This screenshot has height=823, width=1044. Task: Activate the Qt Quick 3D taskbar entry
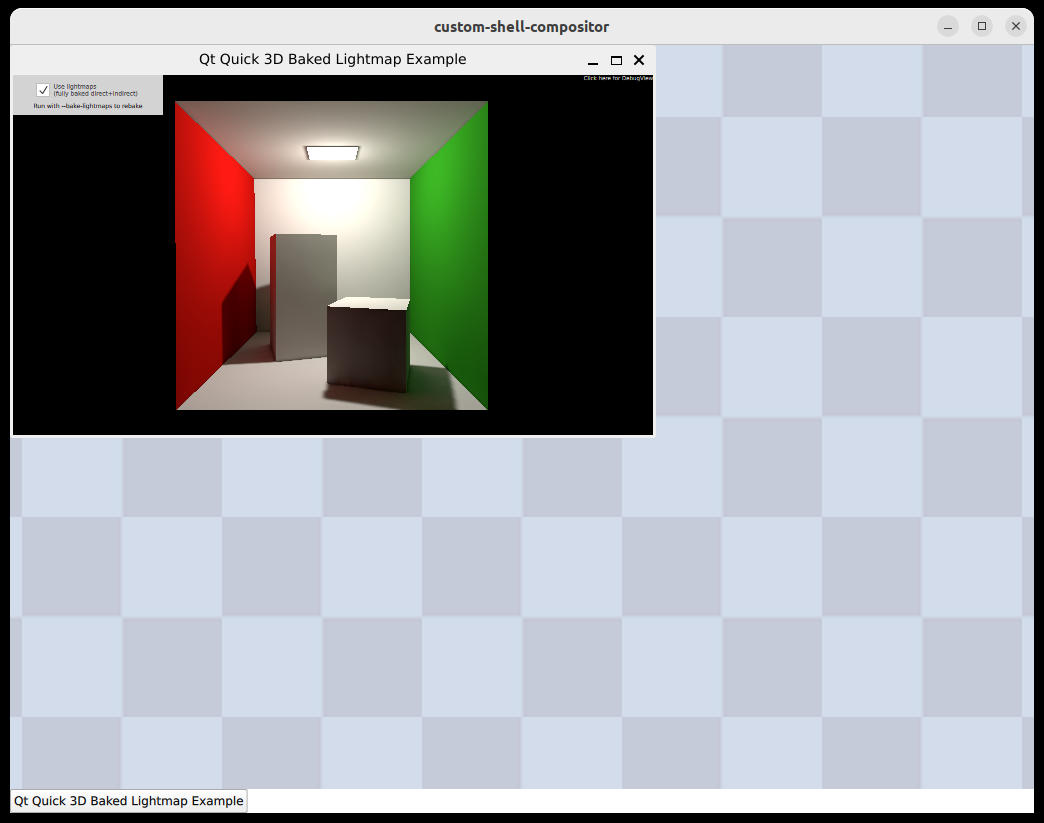point(127,800)
